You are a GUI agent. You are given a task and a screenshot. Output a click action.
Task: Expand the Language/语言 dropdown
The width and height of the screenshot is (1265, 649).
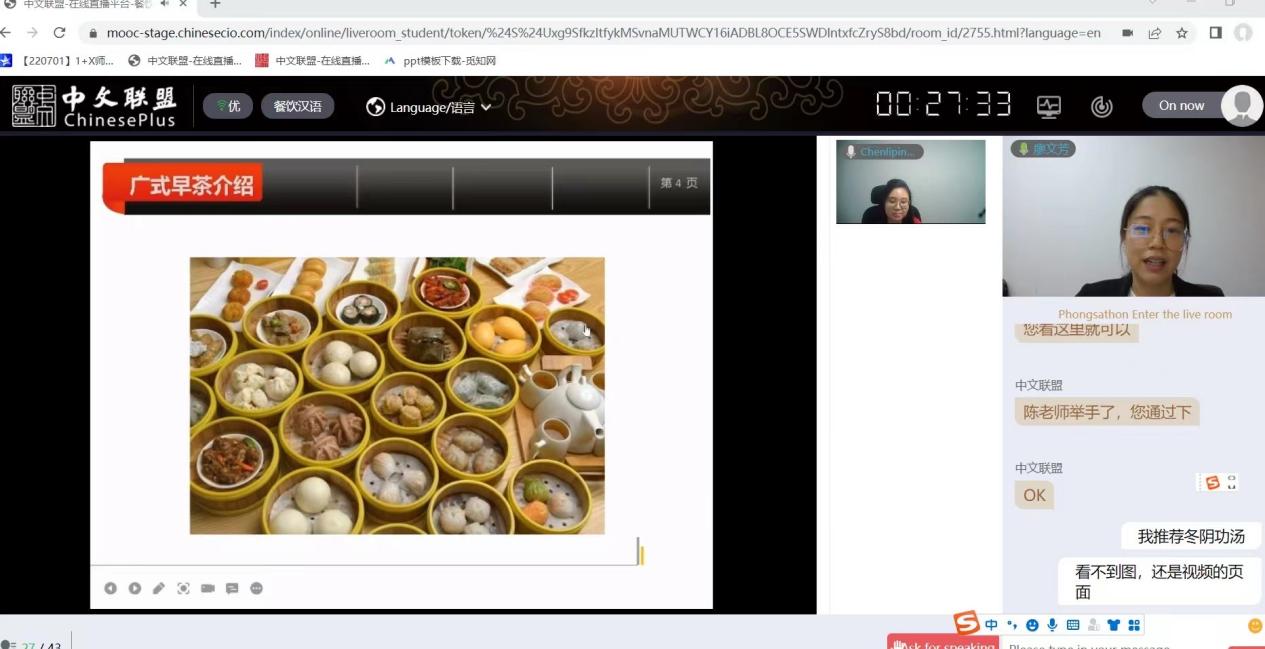pyautogui.click(x=429, y=106)
